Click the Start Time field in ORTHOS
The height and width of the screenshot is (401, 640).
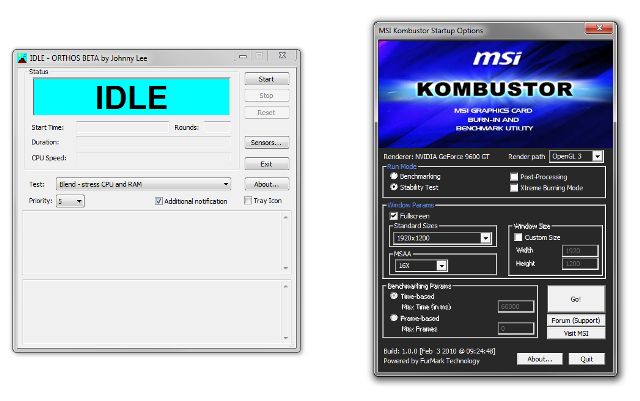[122, 127]
